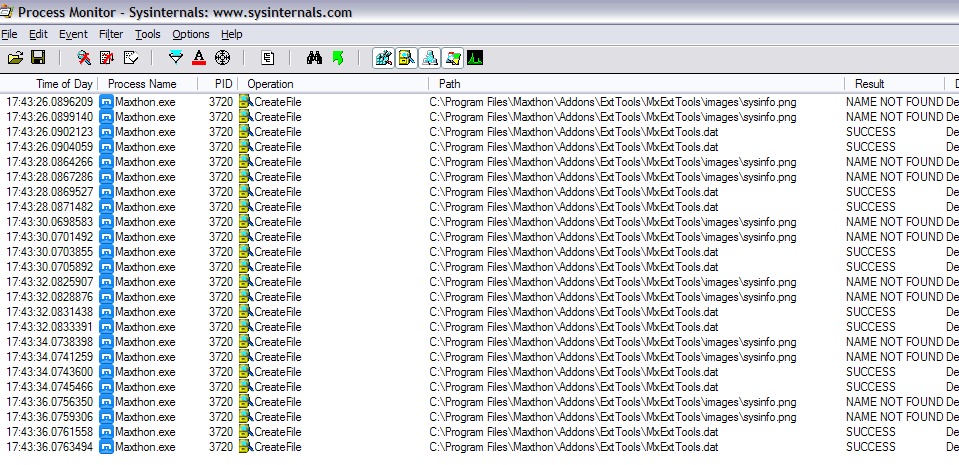Click SUCCESS result in row 17:43:36.0763494

tap(870, 447)
